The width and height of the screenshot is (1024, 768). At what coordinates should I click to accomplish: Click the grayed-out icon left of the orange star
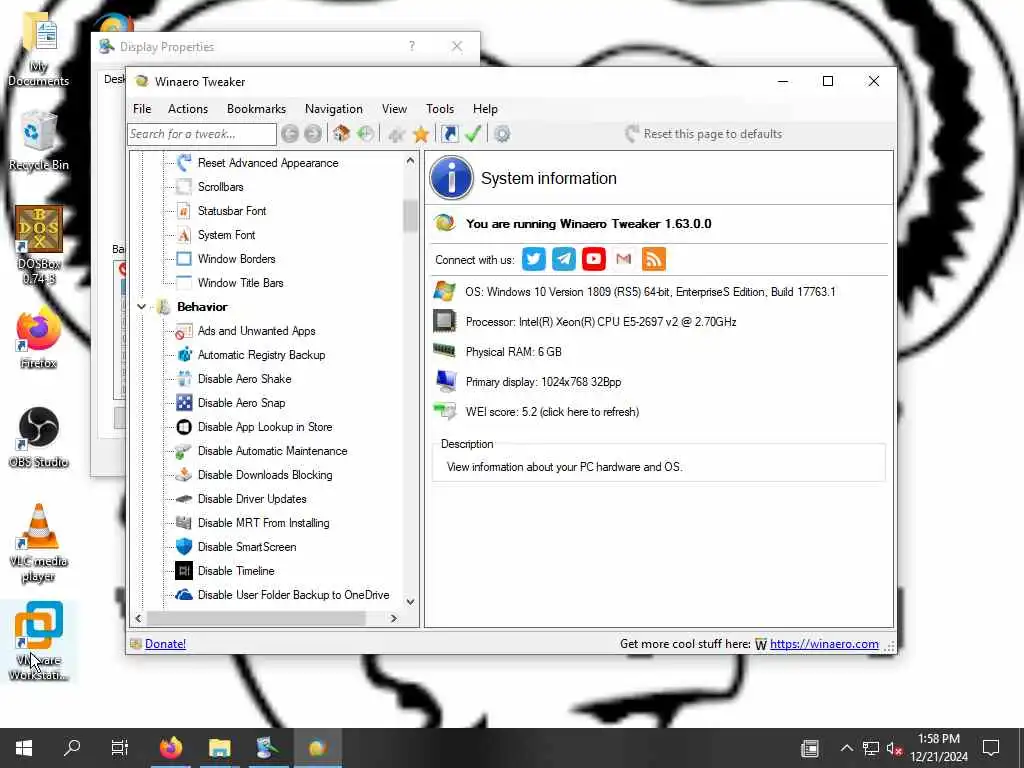point(396,135)
